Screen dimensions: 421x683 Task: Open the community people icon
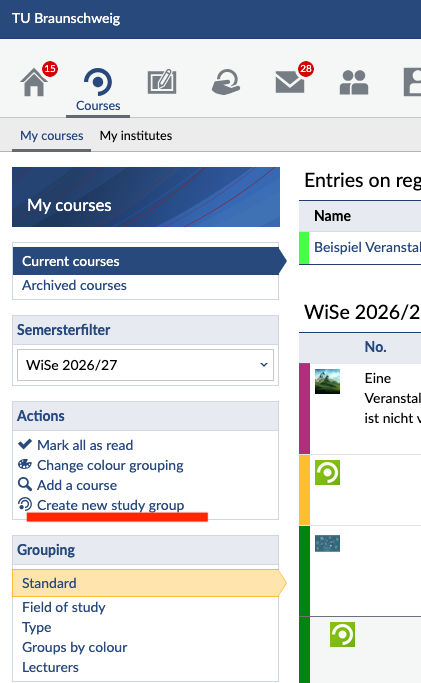(x=354, y=83)
